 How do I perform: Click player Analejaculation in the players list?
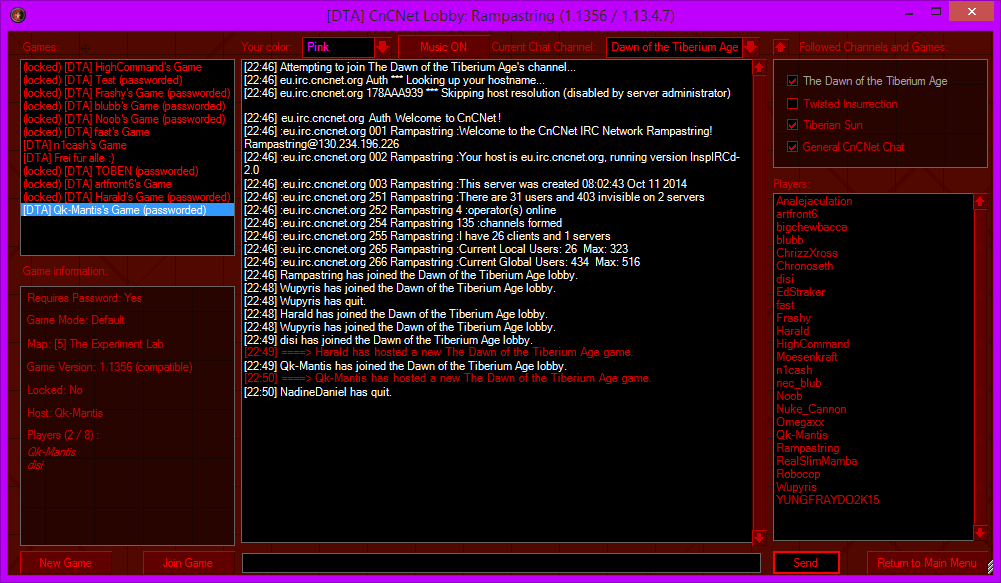click(x=814, y=201)
